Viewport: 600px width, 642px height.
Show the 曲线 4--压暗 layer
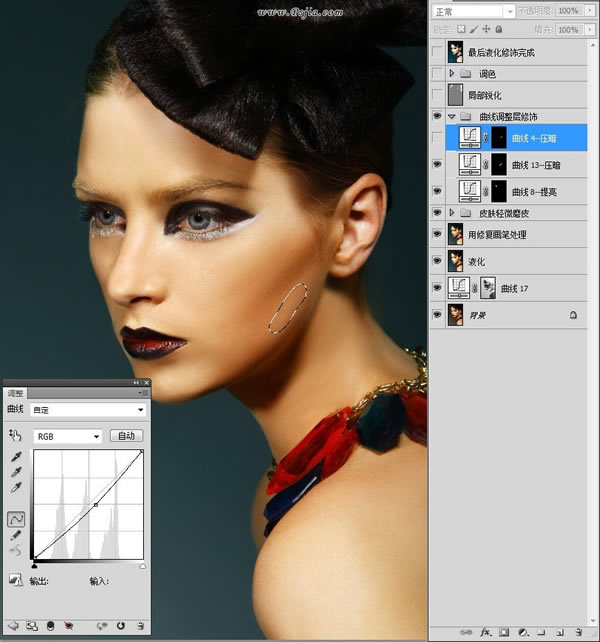437,138
